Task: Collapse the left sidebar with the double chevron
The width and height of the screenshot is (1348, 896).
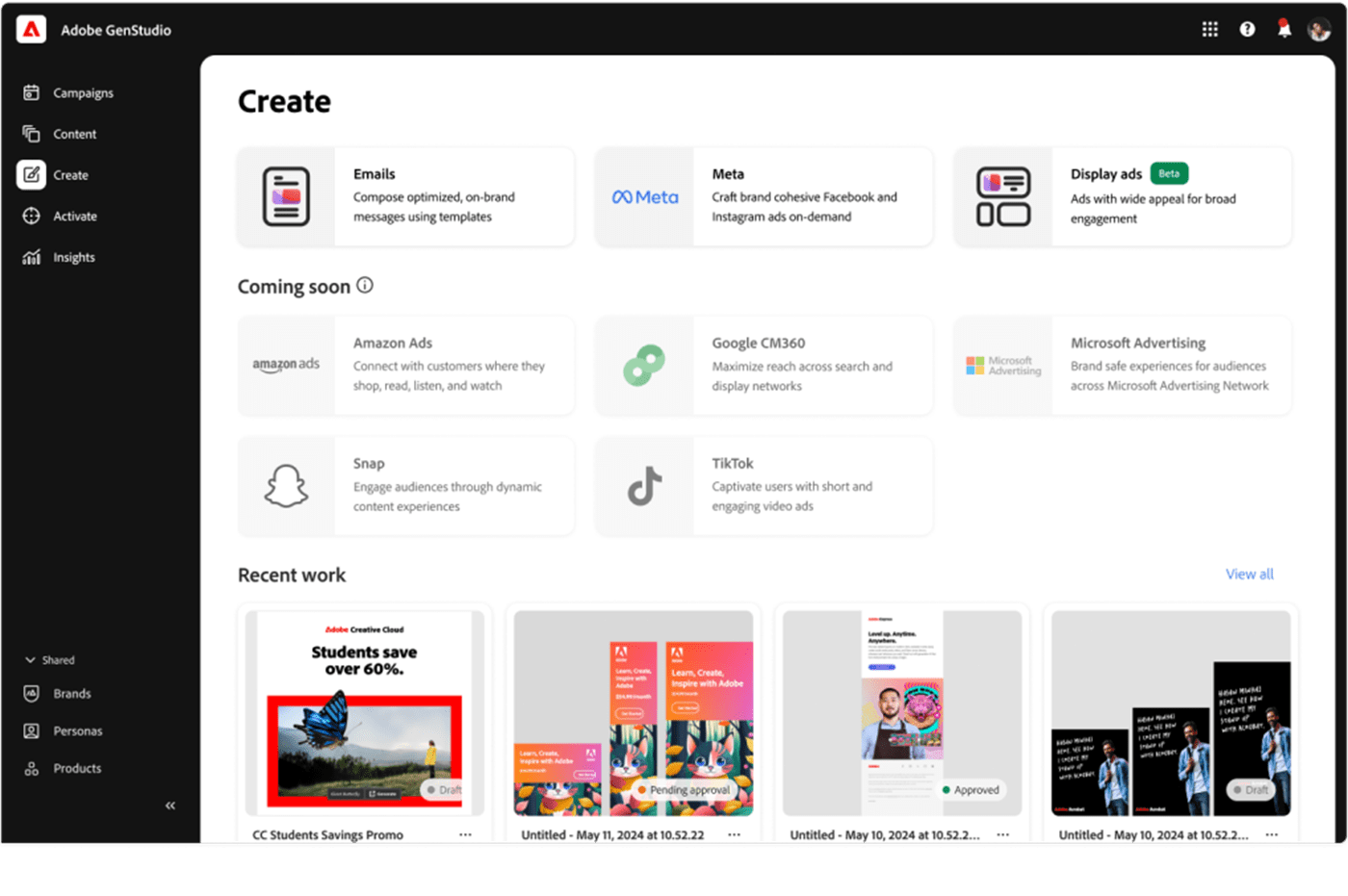Action: [x=169, y=806]
